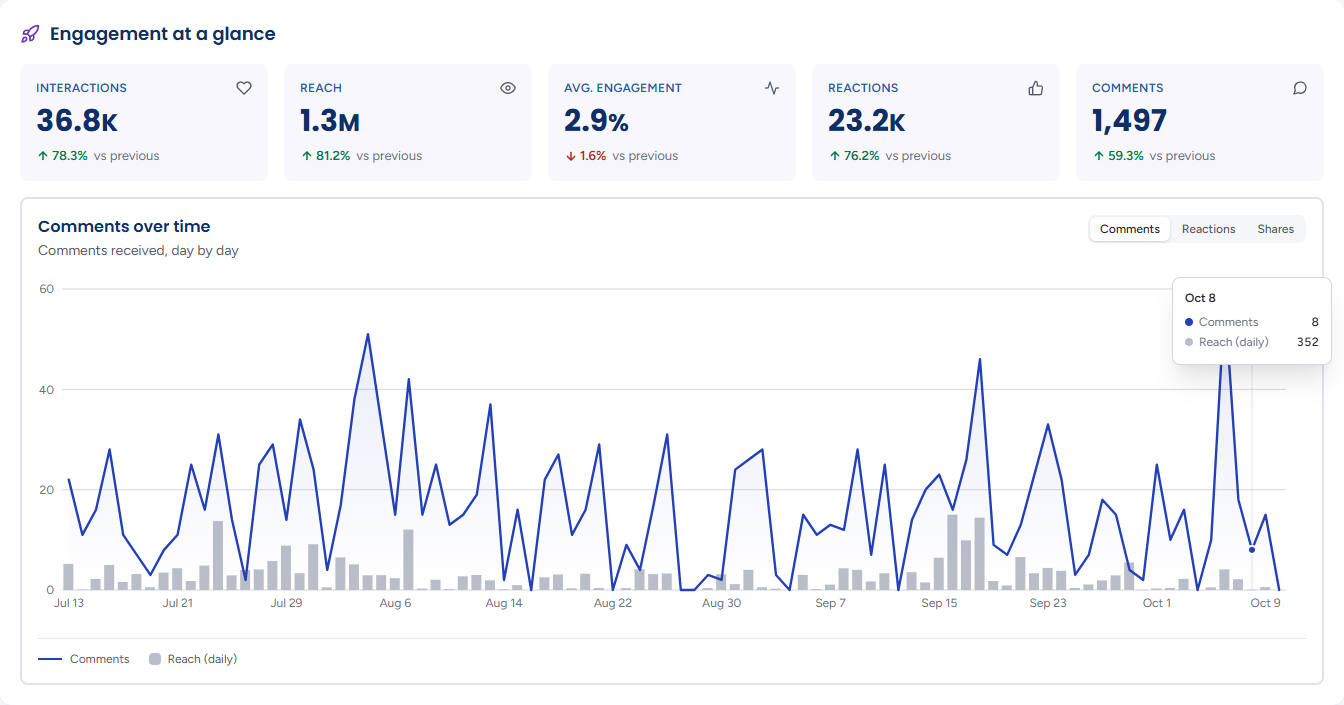The image size is (1344, 705).
Task: Switch to the Reactions chart tab
Action: coord(1208,229)
